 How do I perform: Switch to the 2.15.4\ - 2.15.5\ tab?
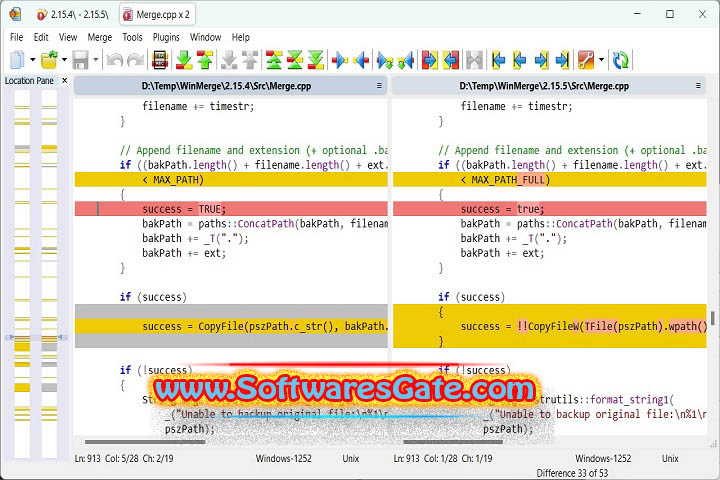[x=73, y=14]
